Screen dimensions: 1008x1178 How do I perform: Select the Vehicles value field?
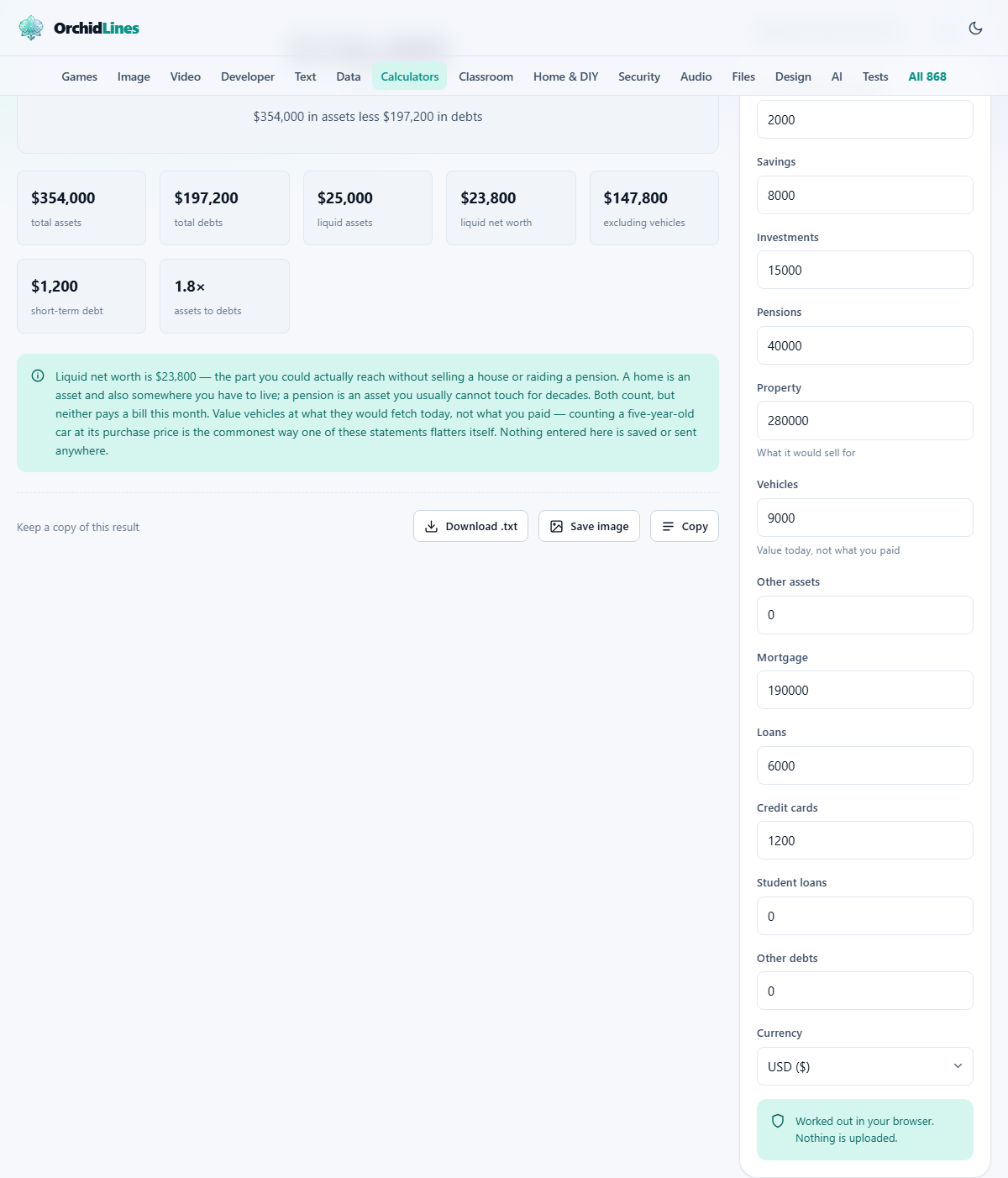pyautogui.click(x=865, y=518)
